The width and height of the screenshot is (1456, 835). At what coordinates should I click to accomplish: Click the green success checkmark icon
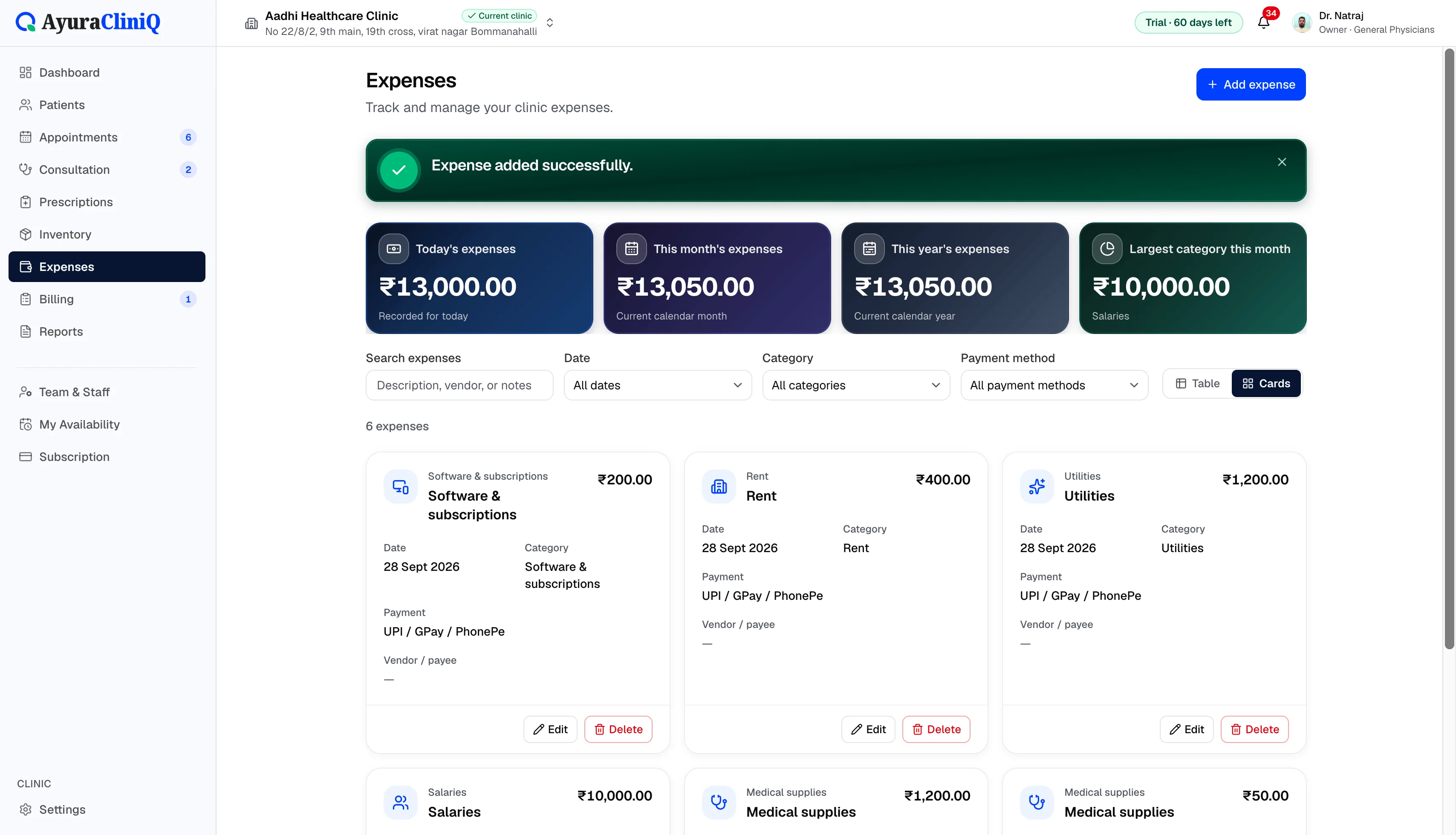pyautogui.click(x=399, y=170)
